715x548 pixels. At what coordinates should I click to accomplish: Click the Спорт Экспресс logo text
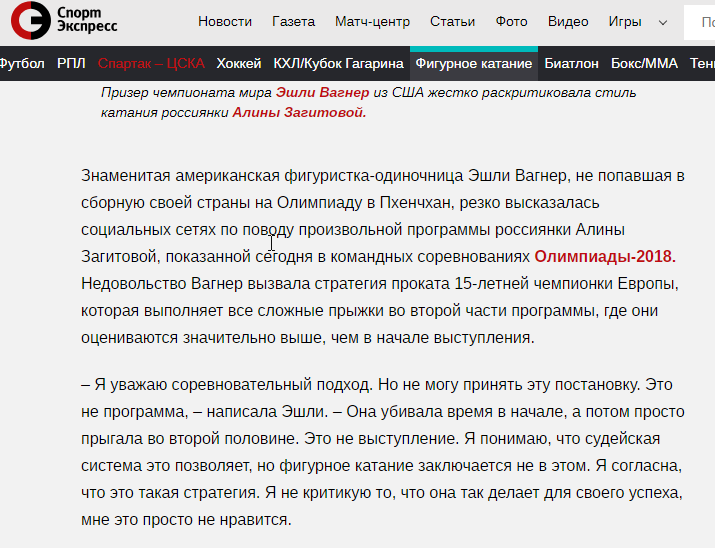[x=87, y=20]
